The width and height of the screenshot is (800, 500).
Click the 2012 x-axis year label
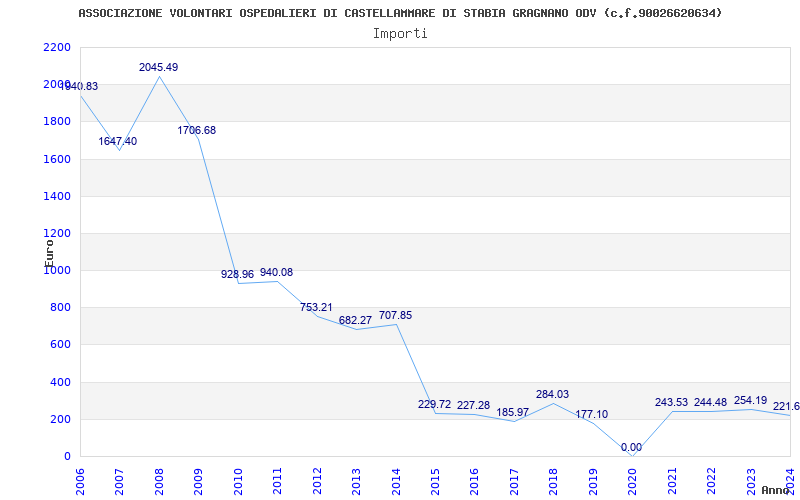(x=317, y=481)
